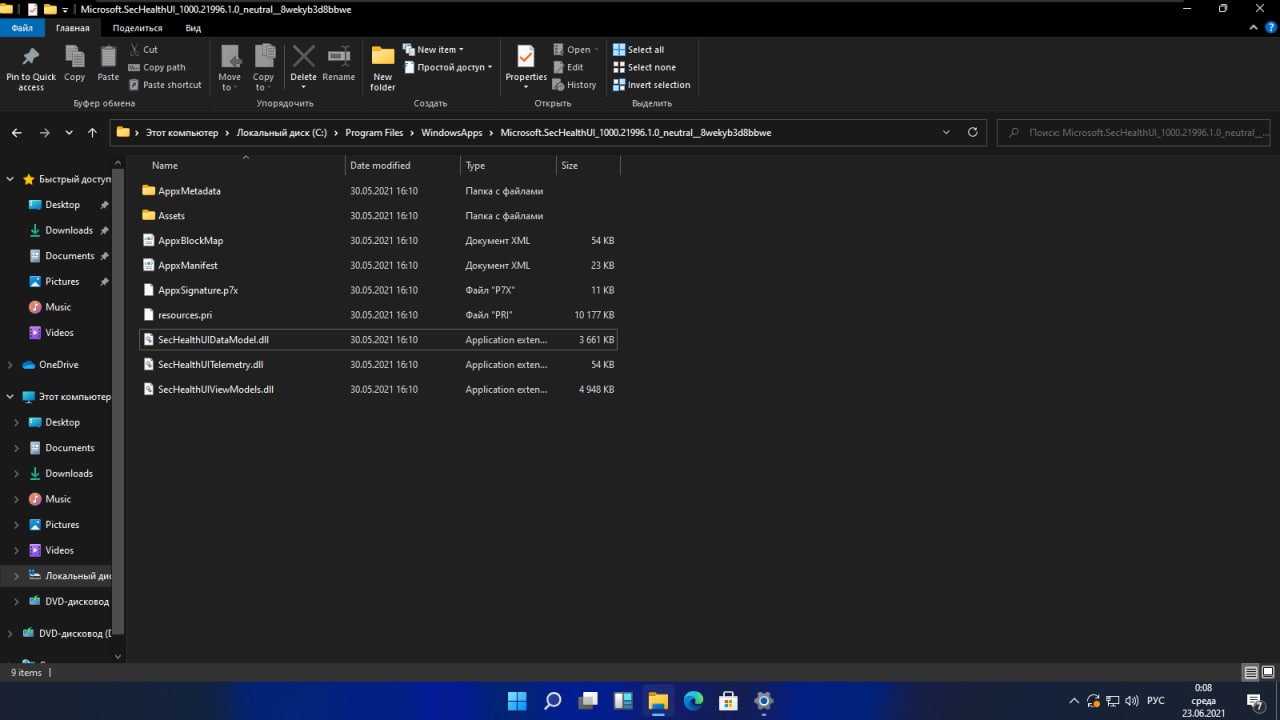1280x720 pixels.
Task: Click History in the ribbon
Action: click(x=574, y=85)
